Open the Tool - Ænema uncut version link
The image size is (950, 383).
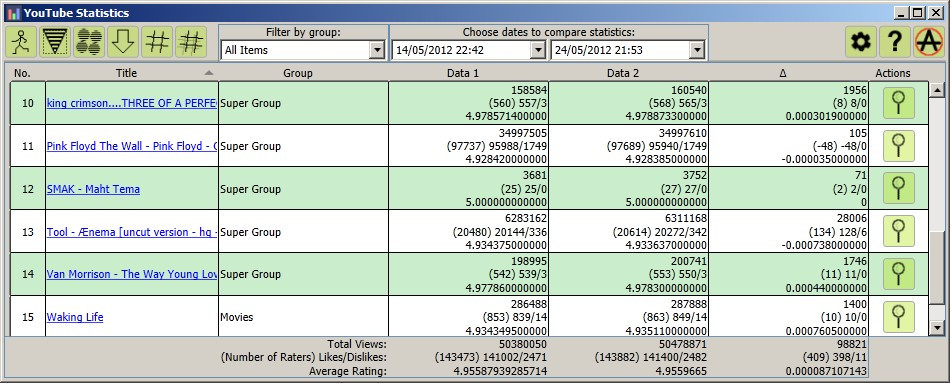(x=131, y=232)
